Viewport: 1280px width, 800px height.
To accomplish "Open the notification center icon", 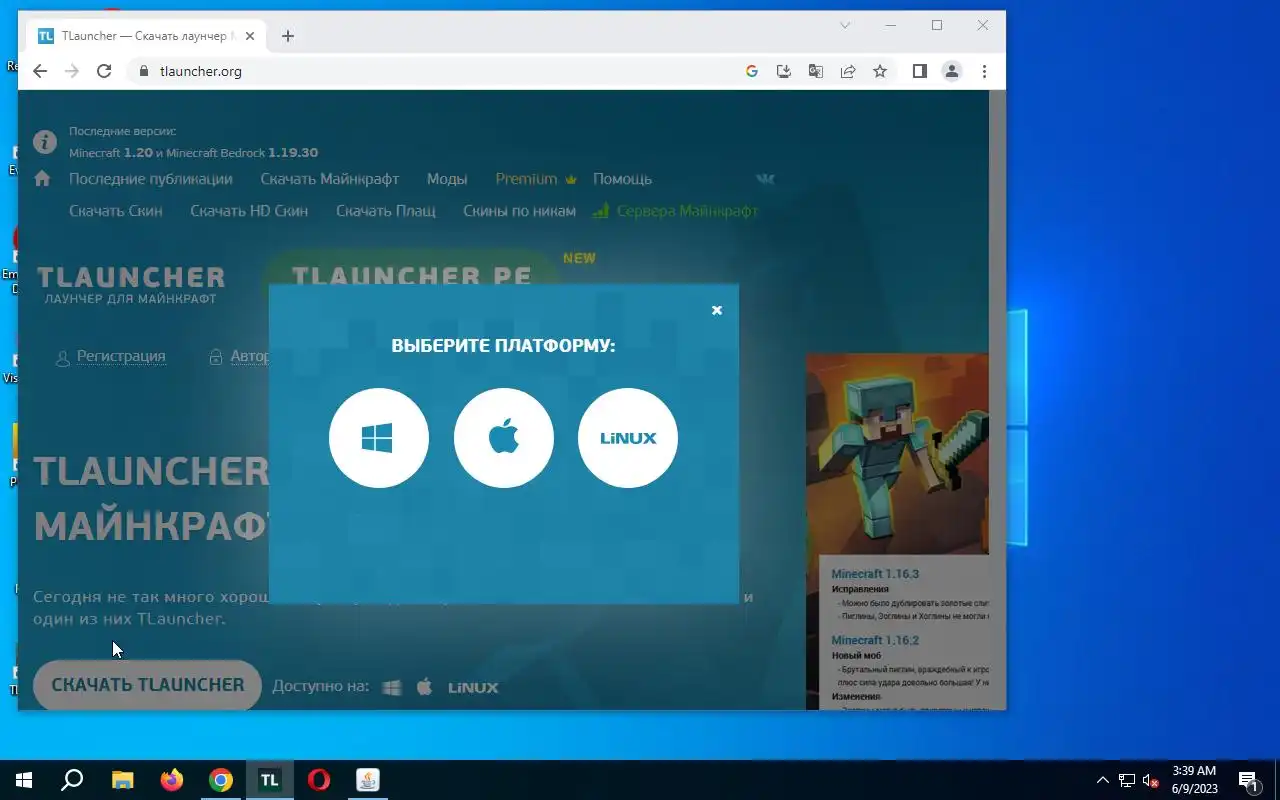I will point(1248,780).
